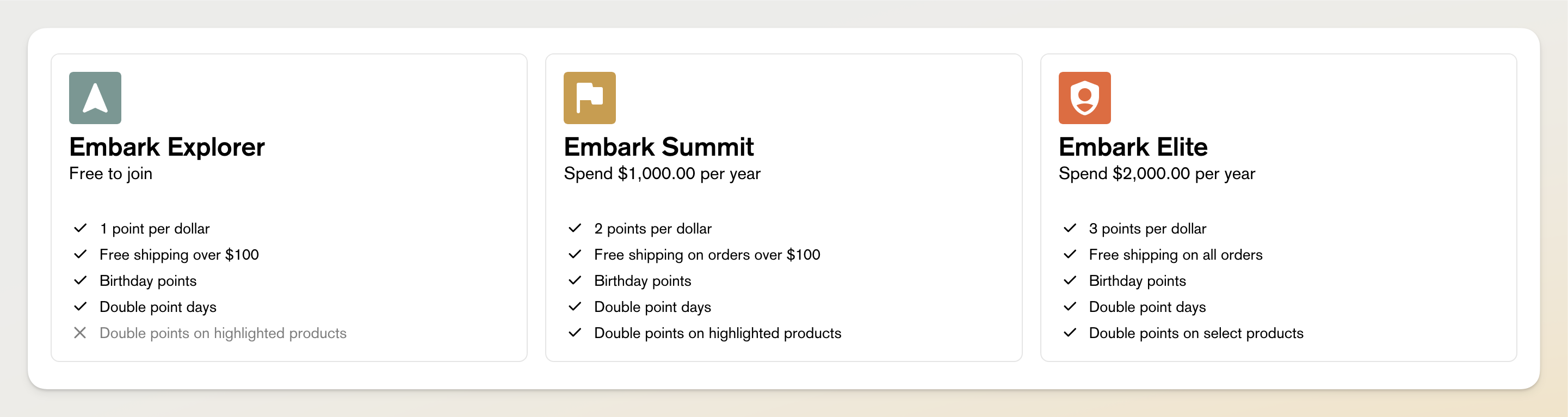Click Free shipping on orders over $100
This screenshot has width=1568, height=417.
click(x=707, y=255)
